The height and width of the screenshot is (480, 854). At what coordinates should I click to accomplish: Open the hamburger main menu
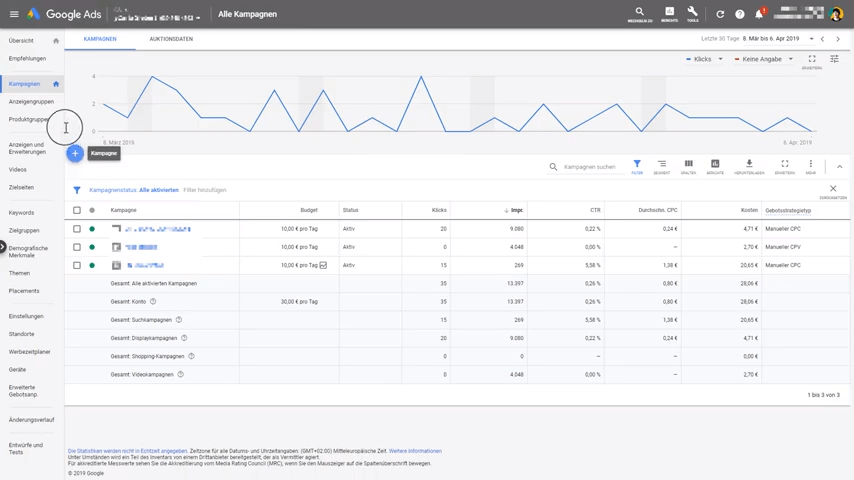[x=14, y=15]
